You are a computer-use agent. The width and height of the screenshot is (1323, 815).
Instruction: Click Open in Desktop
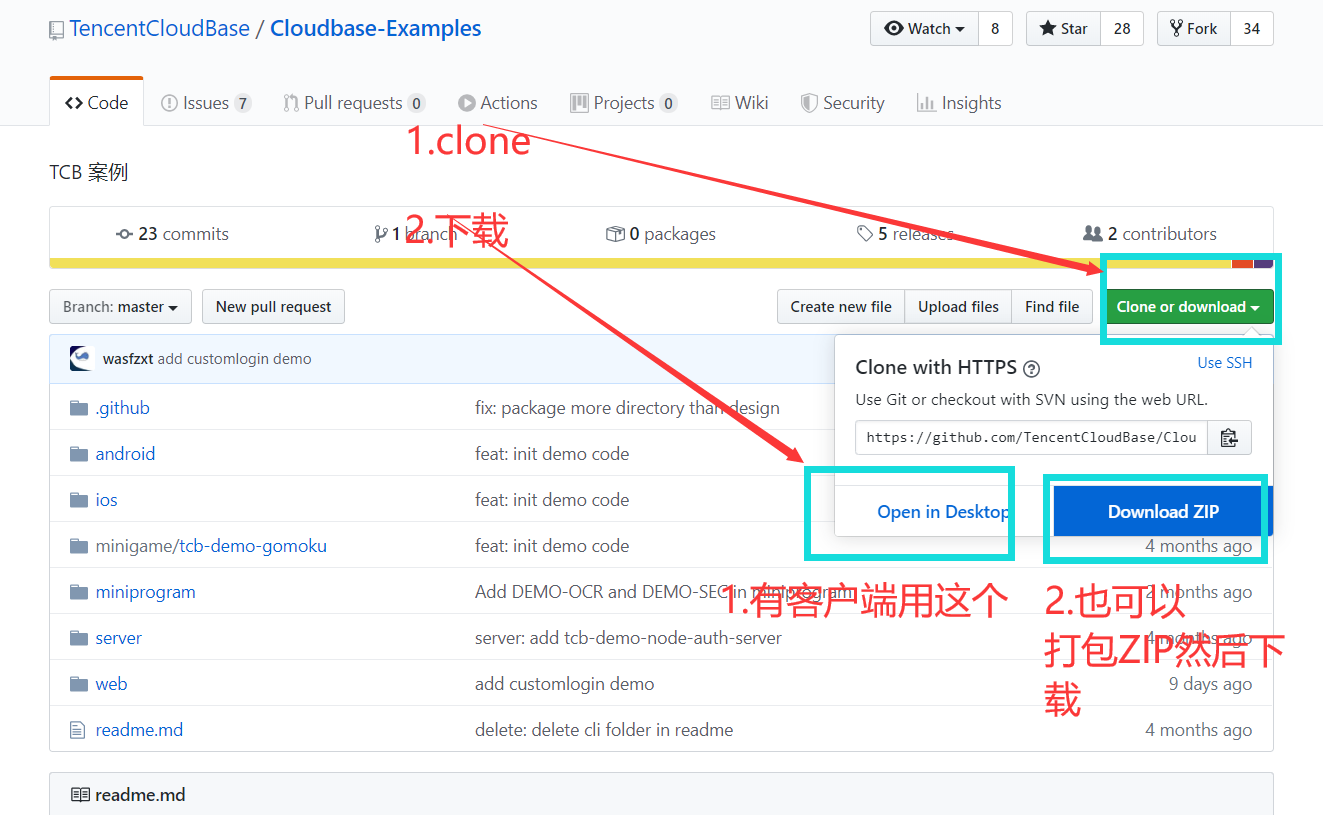pos(943,511)
